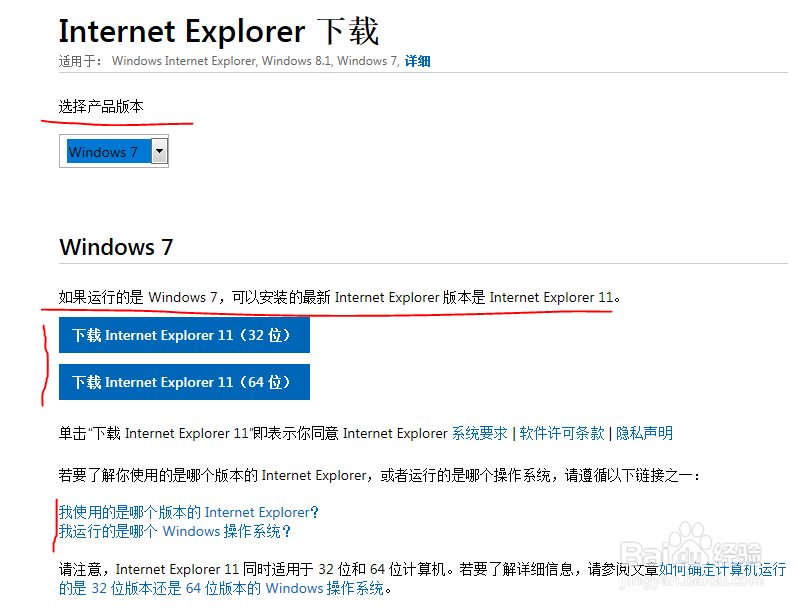Click "Windows Internet Explorer" in the compatibility line

pyautogui.click(x=183, y=61)
